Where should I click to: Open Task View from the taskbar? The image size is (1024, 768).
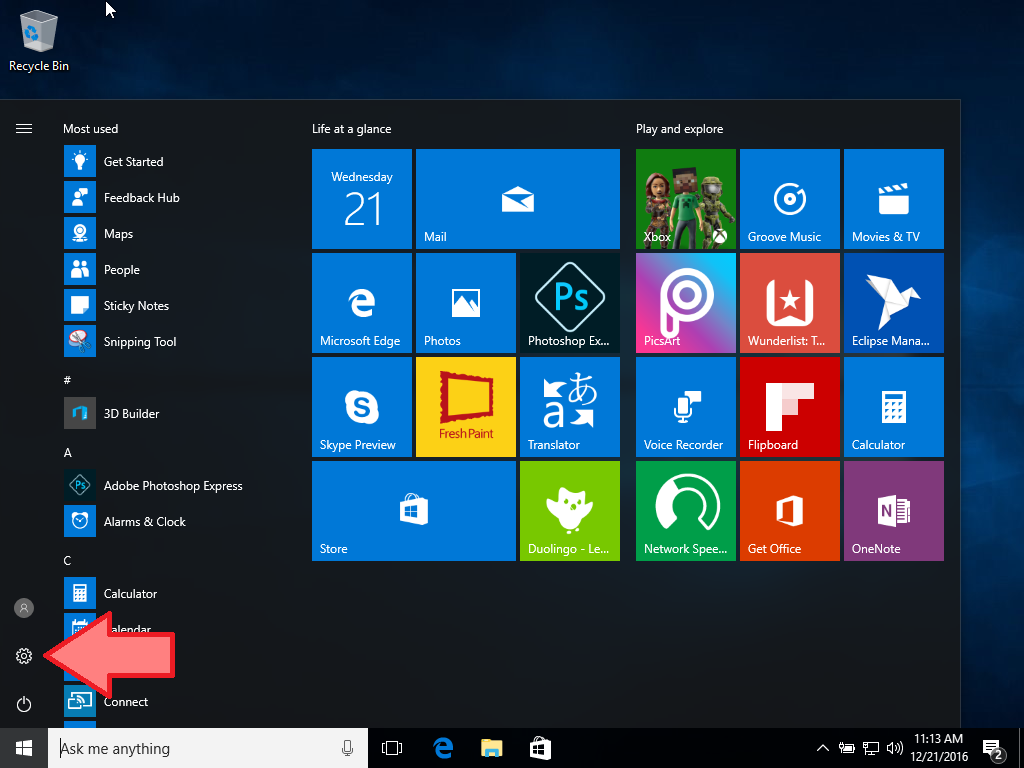[392, 748]
